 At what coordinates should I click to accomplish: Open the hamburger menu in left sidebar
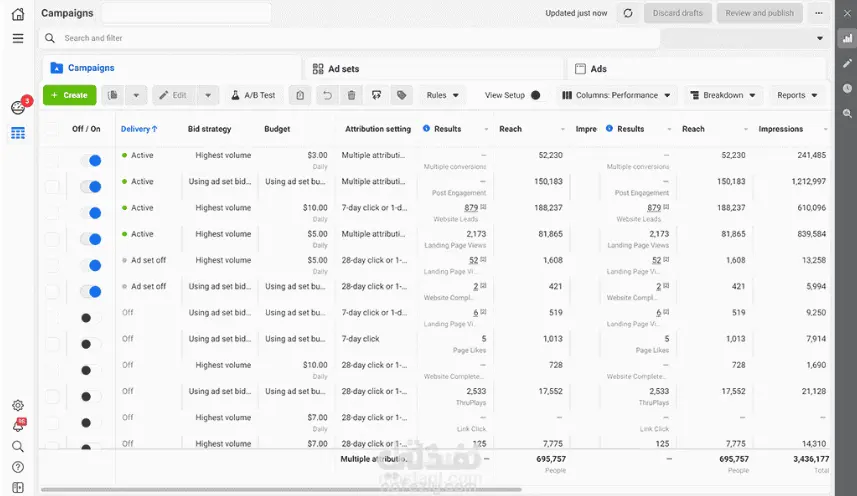(x=18, y=38)
